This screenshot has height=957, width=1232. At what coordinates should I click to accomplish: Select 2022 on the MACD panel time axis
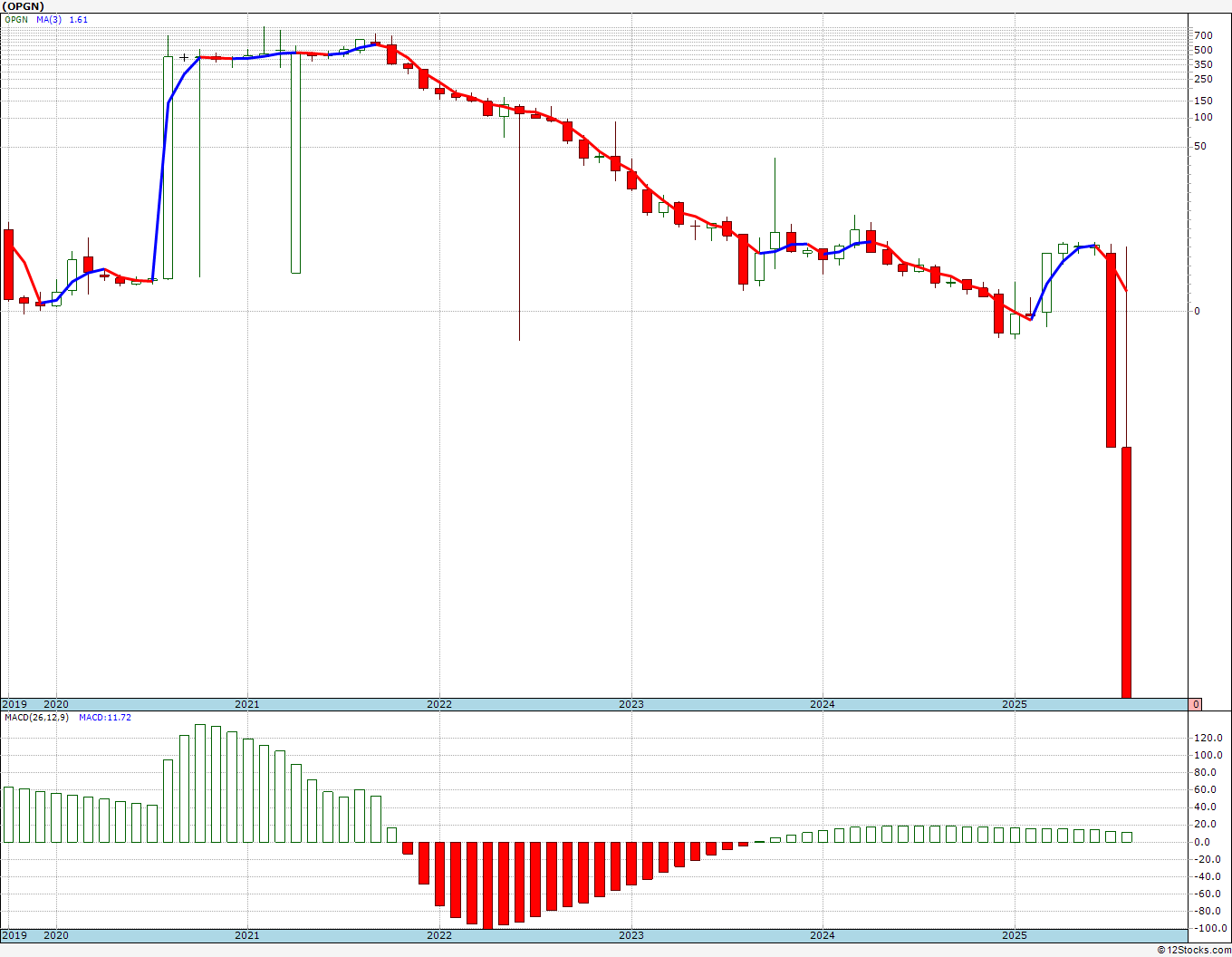[439, 935]
